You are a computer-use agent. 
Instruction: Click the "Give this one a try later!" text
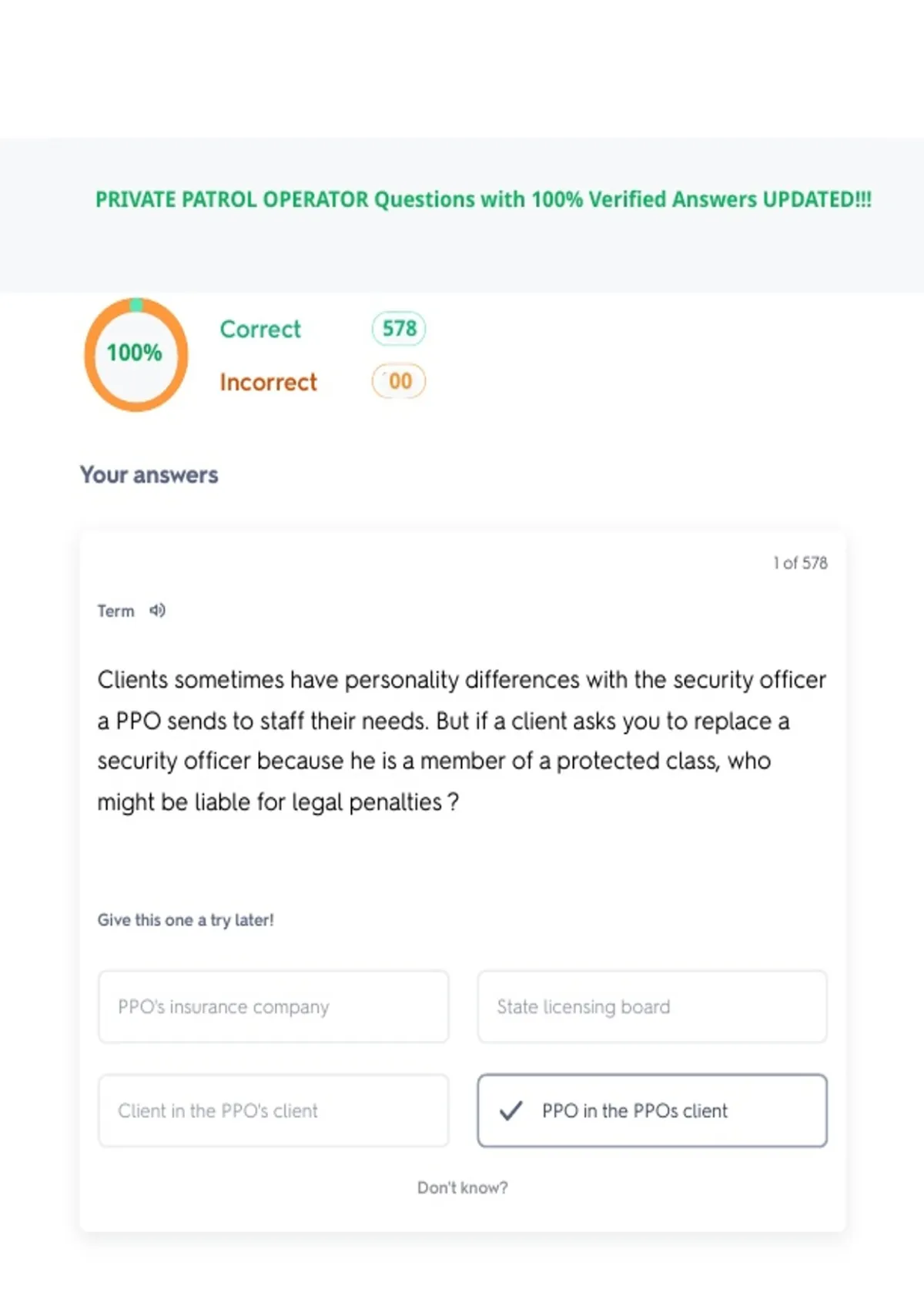tap(186, 920)
